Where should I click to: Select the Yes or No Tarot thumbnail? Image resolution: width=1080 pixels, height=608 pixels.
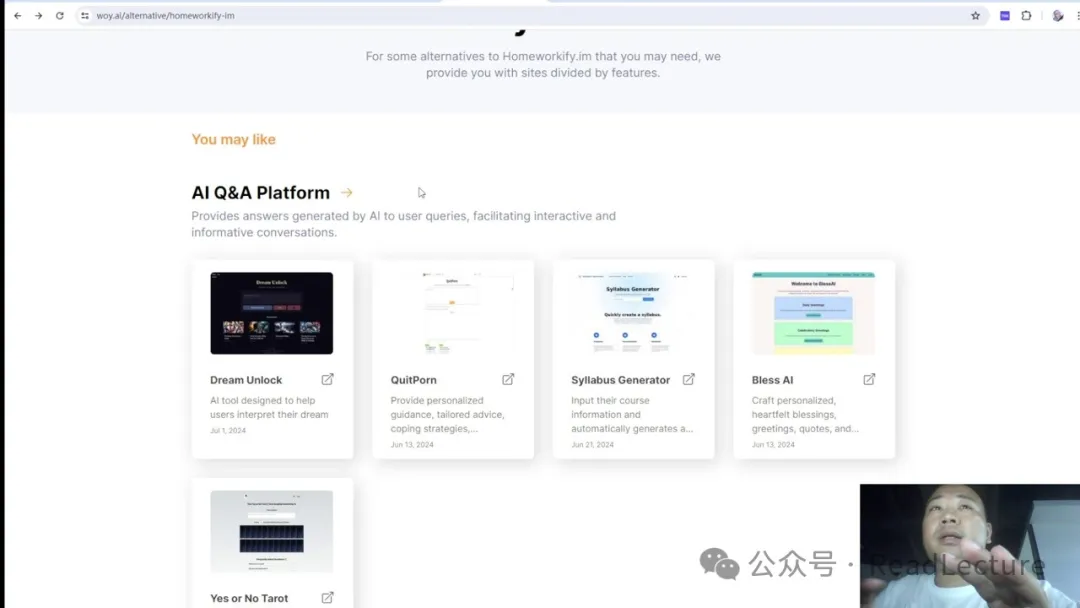(x=271, y=531)
